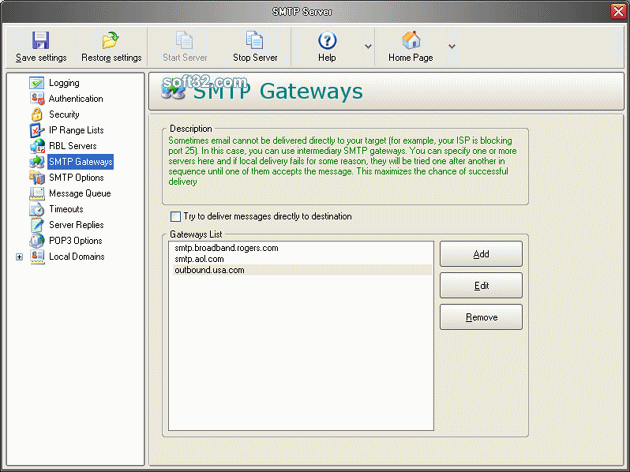
Task: Click the Local Domains icon
Action: coord(37,257)
